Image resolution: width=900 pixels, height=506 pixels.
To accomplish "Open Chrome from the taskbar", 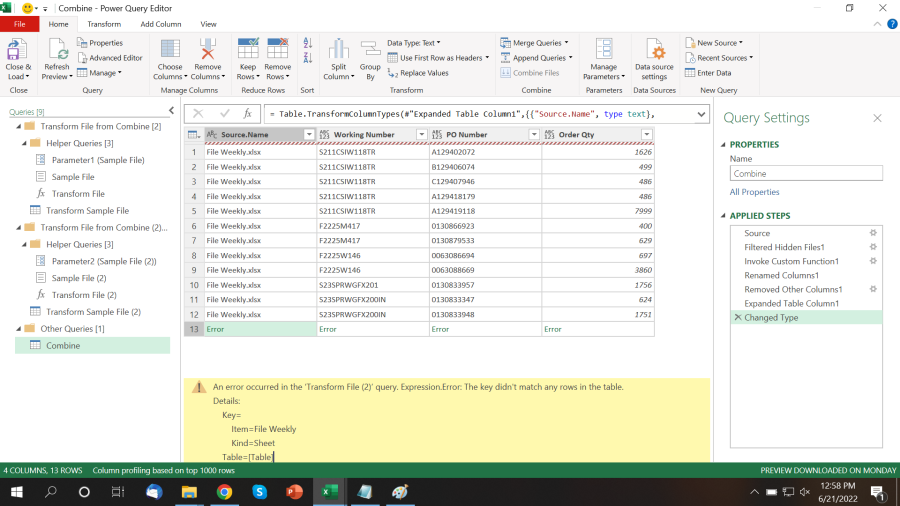I will (x=224, y=492).
